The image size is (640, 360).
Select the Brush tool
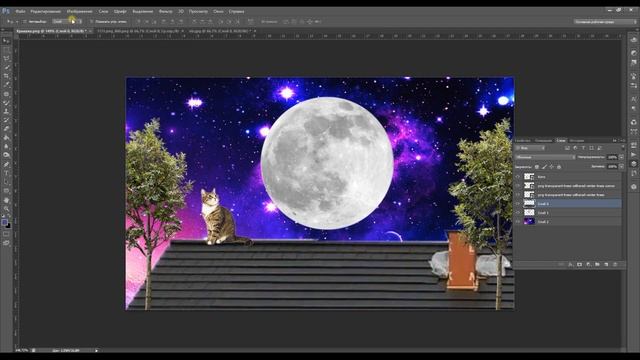point(6,103)
